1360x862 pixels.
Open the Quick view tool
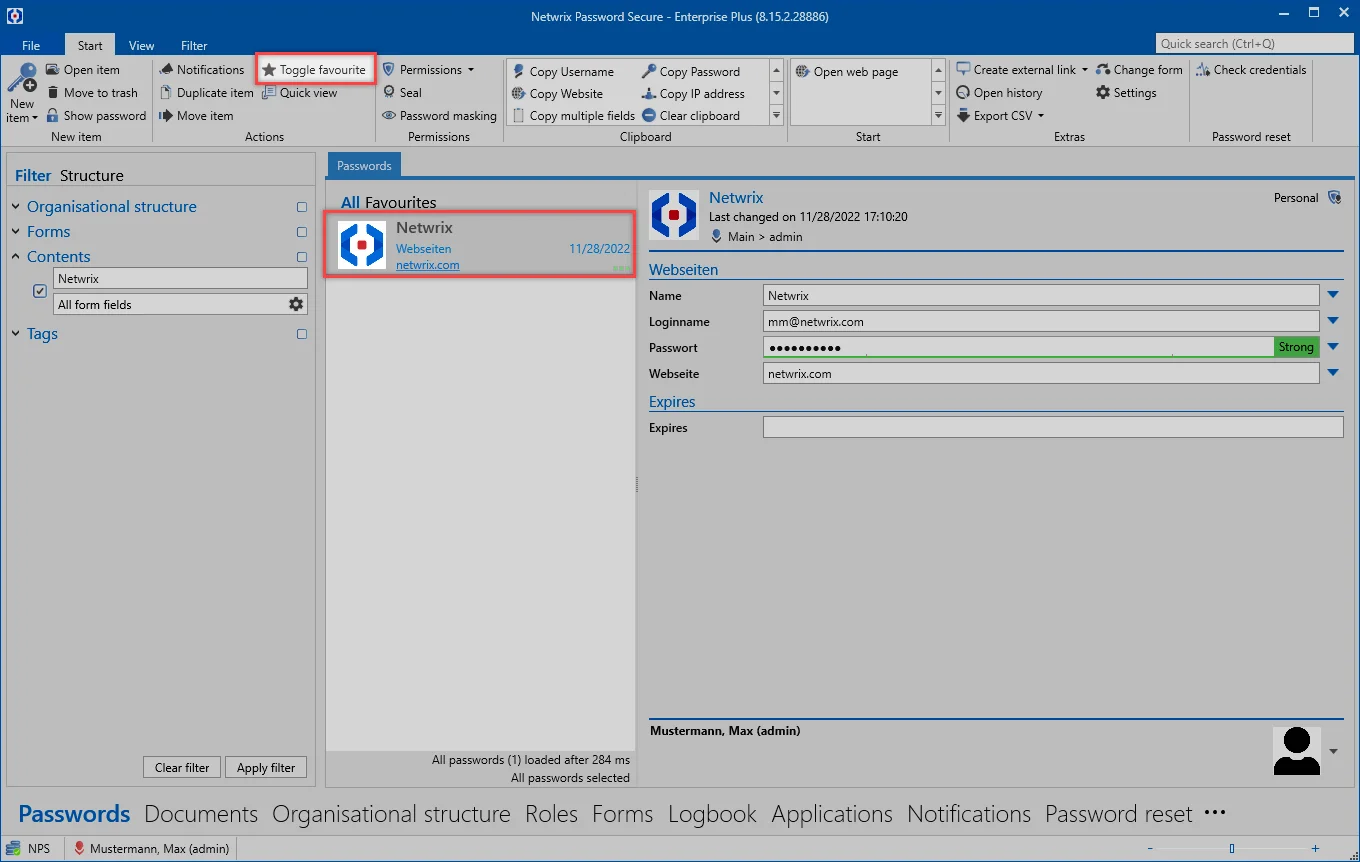point(300,92)
